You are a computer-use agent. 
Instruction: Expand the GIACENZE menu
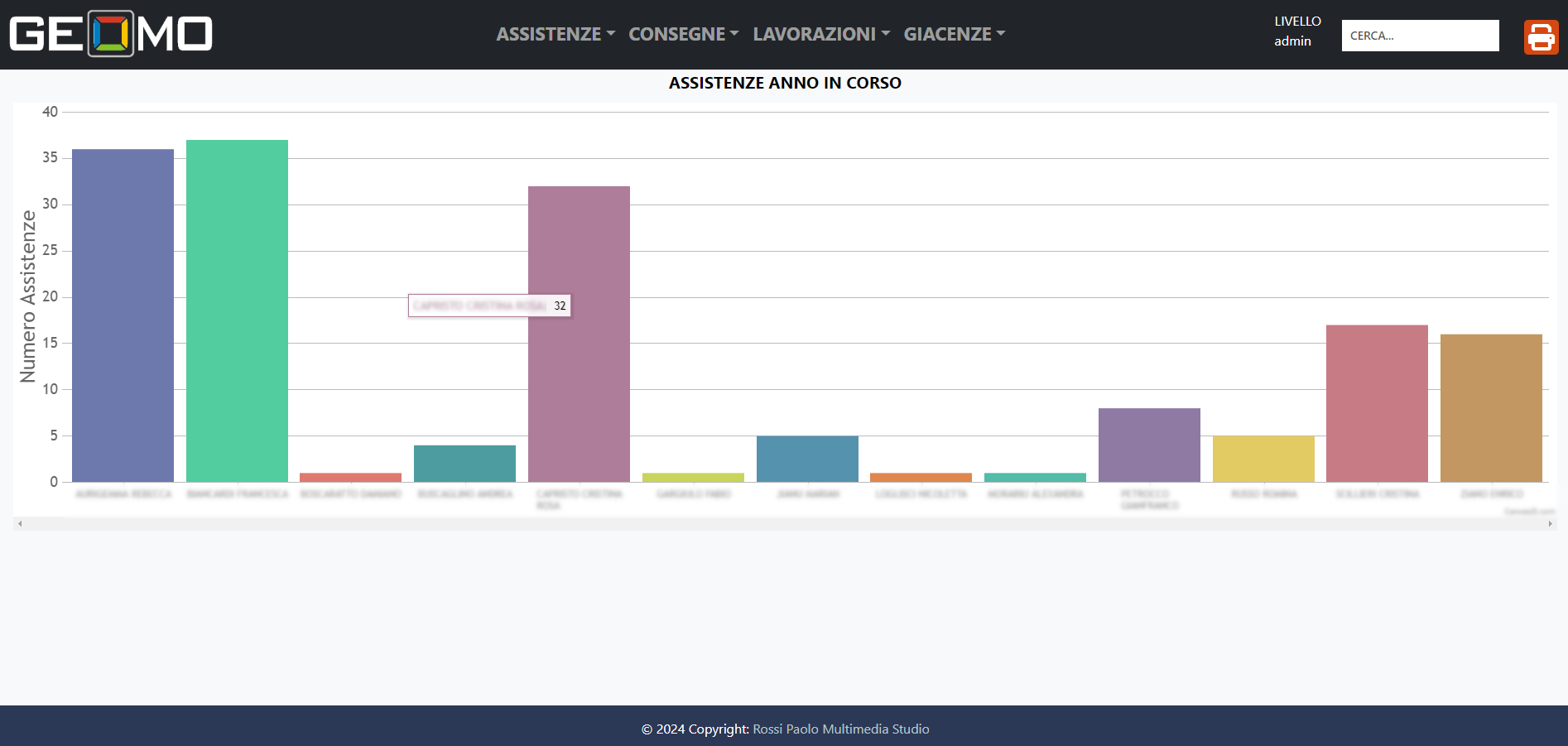click(955, 34)
